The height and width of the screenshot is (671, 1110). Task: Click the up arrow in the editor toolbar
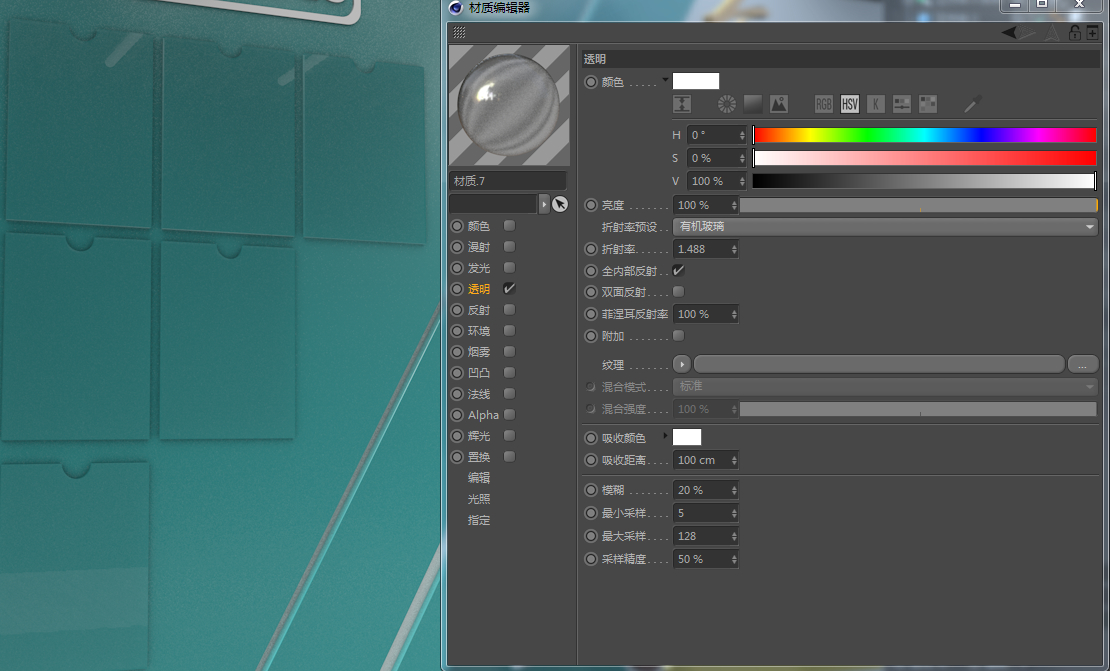1053,33
